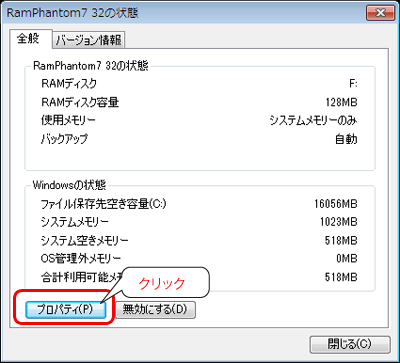Click the 518MB value in 合計利用可能 row

(x=341, y=277)
